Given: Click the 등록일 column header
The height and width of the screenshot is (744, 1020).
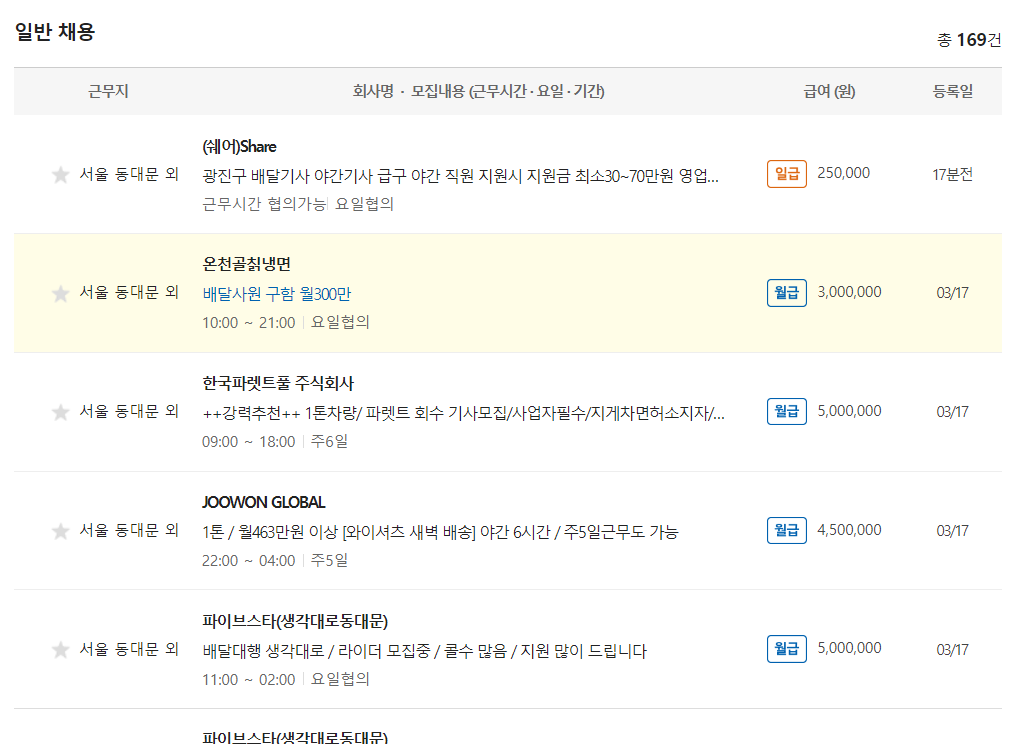Looking at the screenshot, I should pos(953,91).
